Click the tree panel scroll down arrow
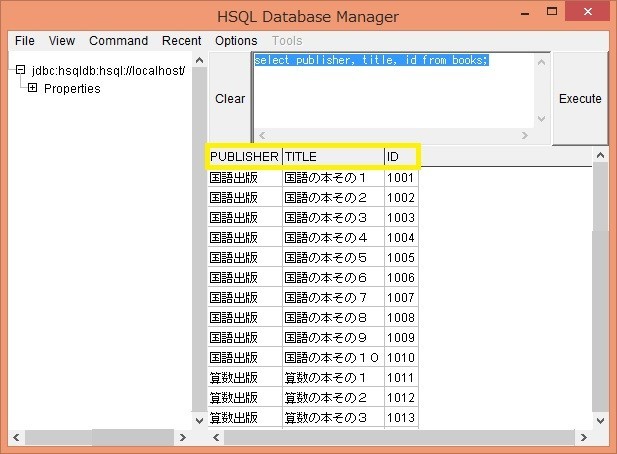The height and width of the screenshot is (454, 617). click(x=200, y=420)
